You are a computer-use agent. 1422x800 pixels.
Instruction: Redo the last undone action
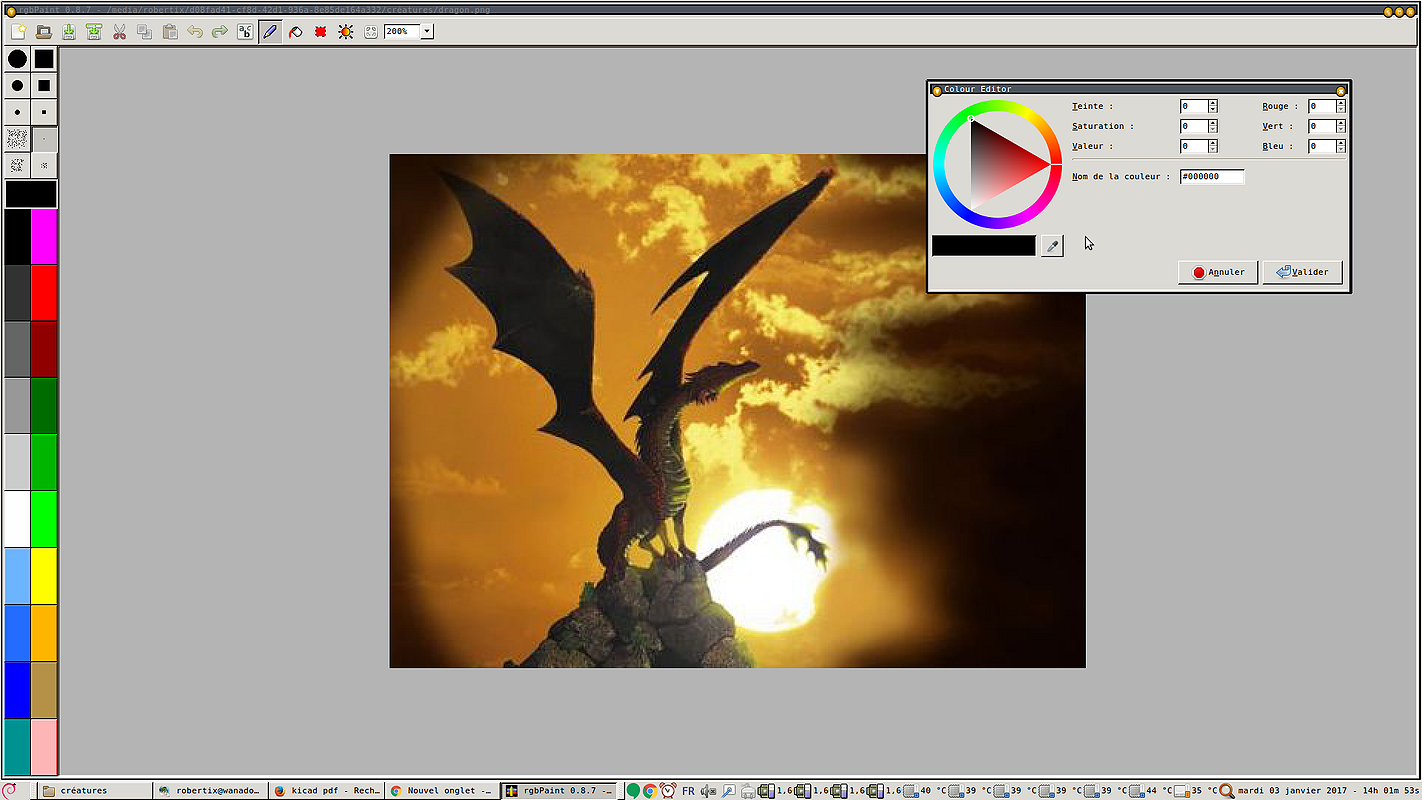(x=220, y=32)
